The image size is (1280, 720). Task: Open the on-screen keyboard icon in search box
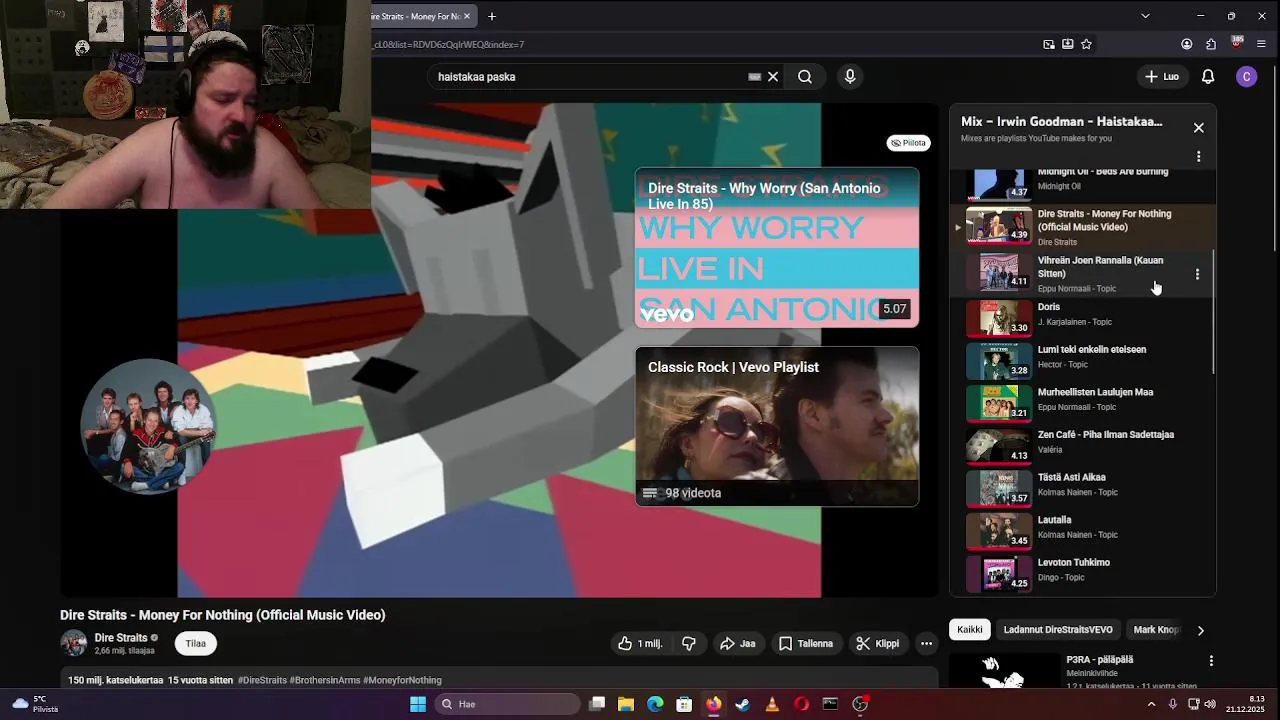(755, 77)
